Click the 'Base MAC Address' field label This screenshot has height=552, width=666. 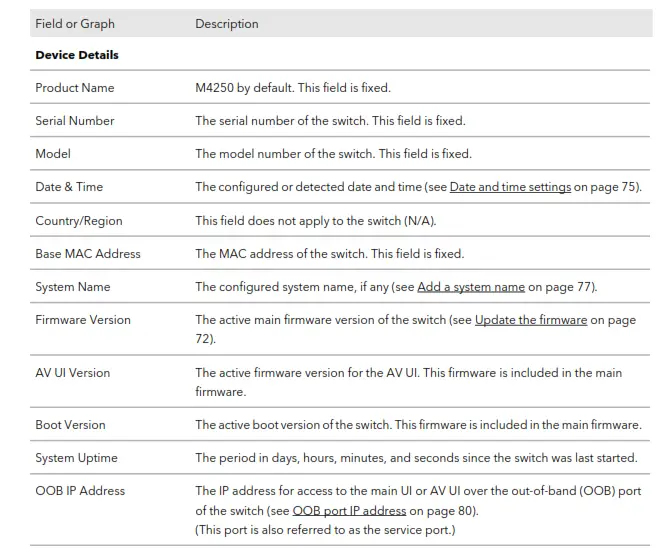click(88, 254)
